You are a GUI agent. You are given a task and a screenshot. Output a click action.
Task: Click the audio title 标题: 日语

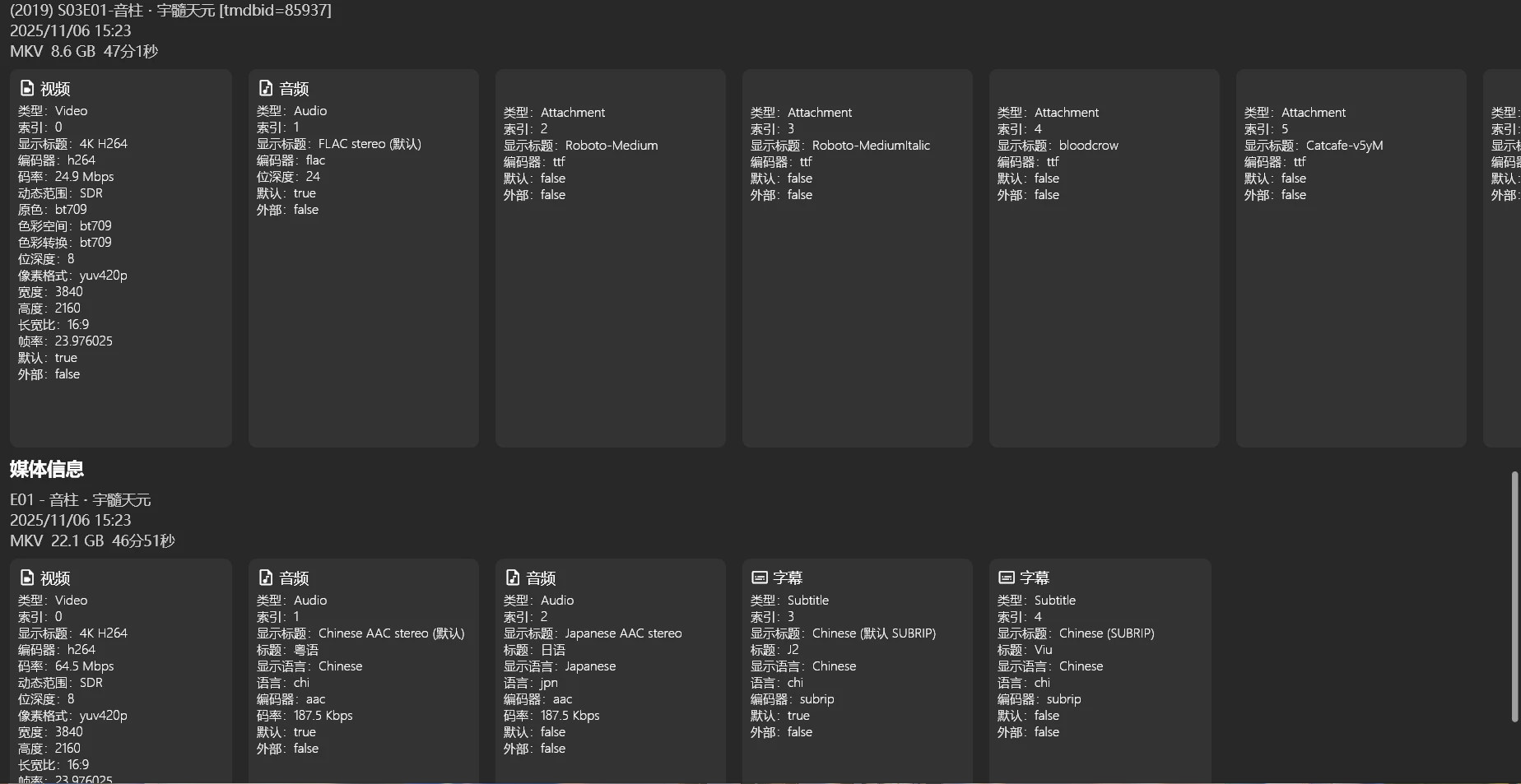coord(534,650)
